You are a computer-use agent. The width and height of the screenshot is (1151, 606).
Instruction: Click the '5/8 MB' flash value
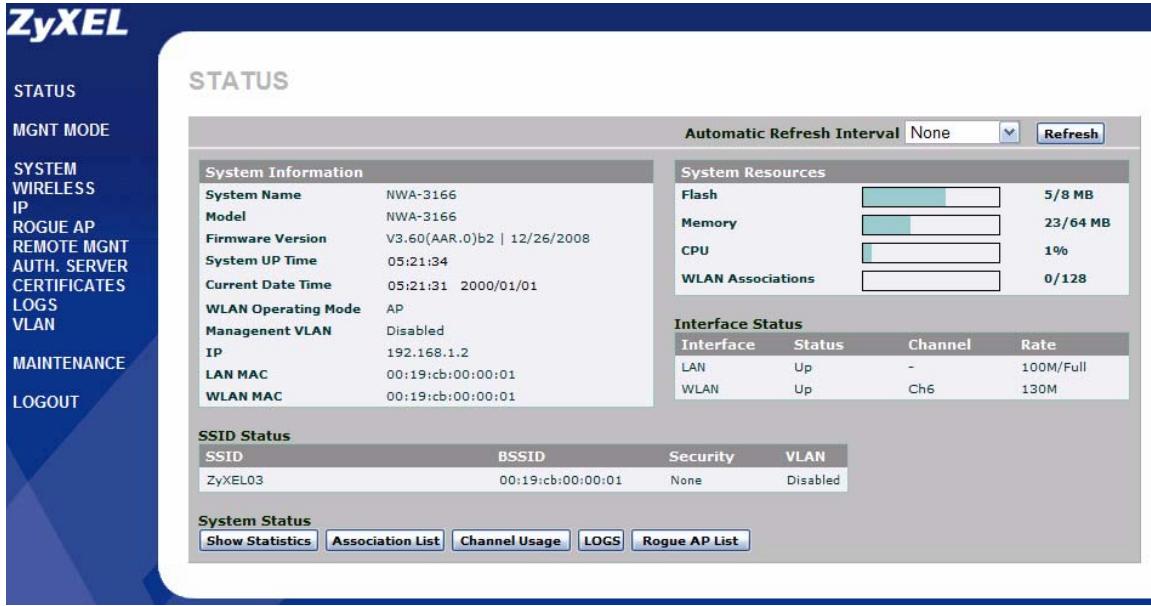click(1069, 195)
